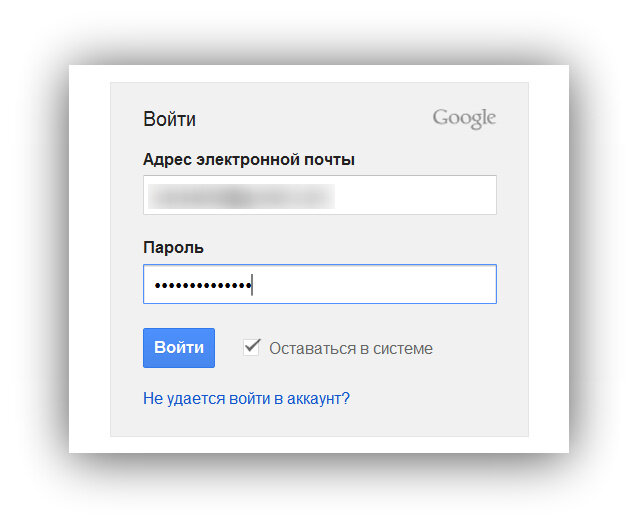Click the "Пароль" label

(173, 247)
